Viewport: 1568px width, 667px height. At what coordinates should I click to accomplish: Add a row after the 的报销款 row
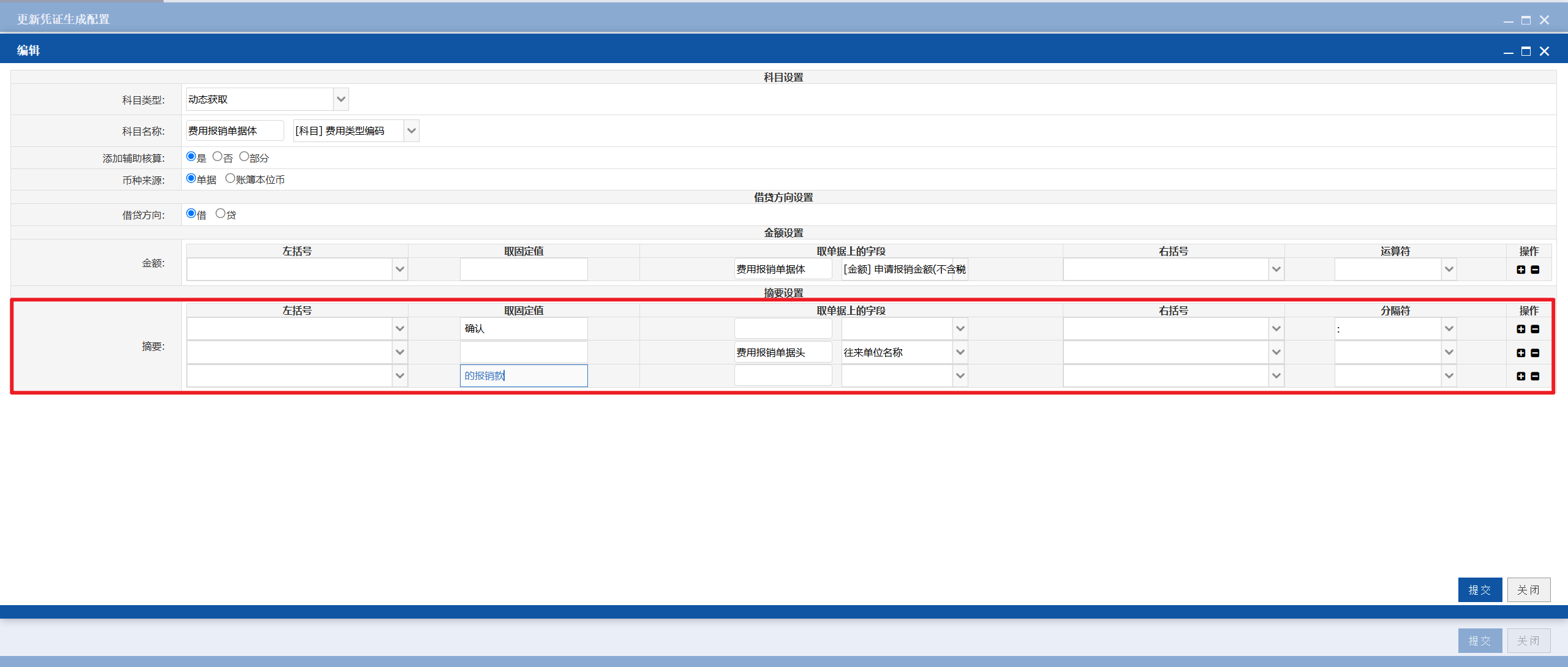tap(1521, 376)
